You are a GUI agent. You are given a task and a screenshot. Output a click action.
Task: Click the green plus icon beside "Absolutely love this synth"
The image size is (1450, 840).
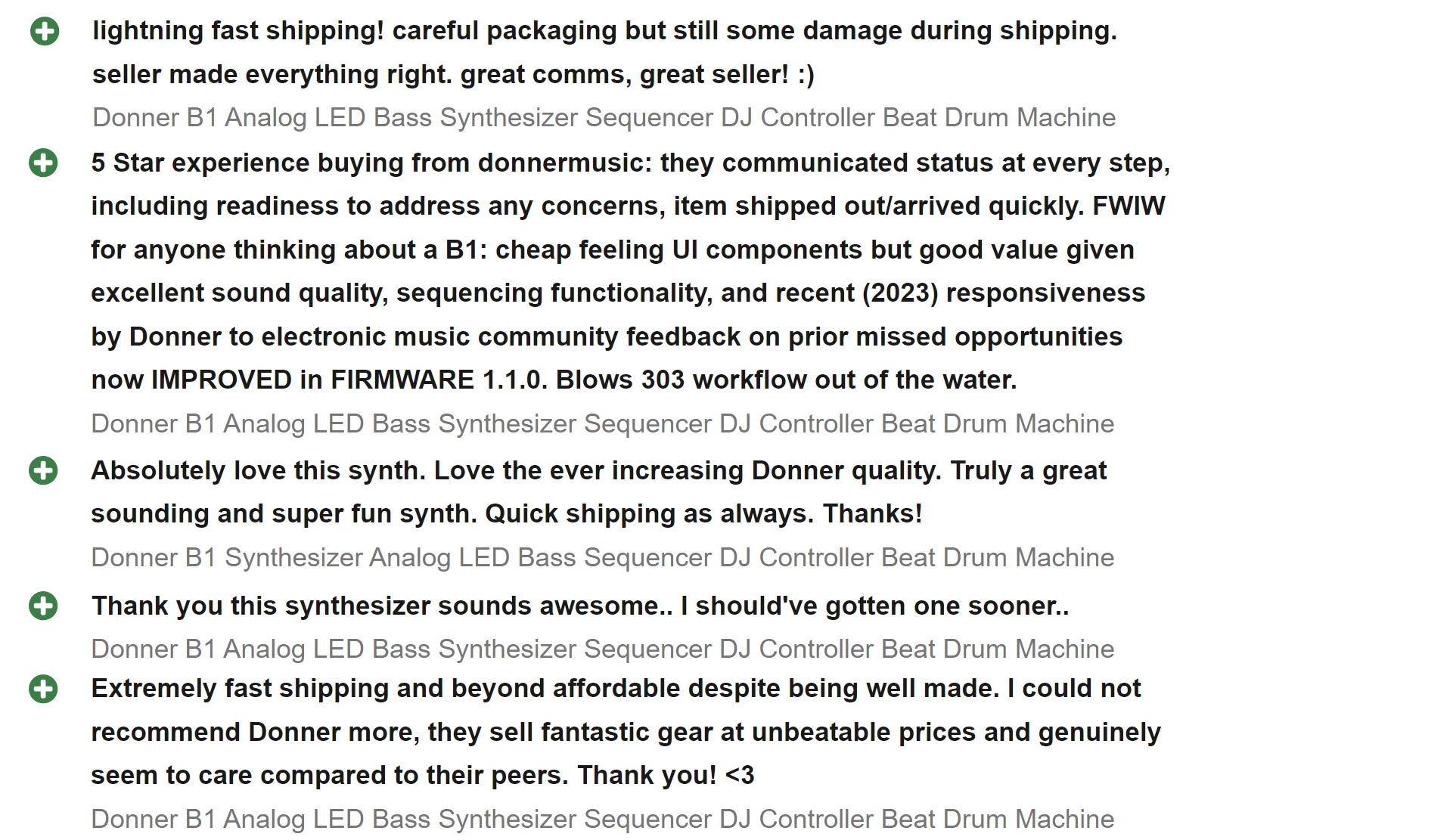43,470
